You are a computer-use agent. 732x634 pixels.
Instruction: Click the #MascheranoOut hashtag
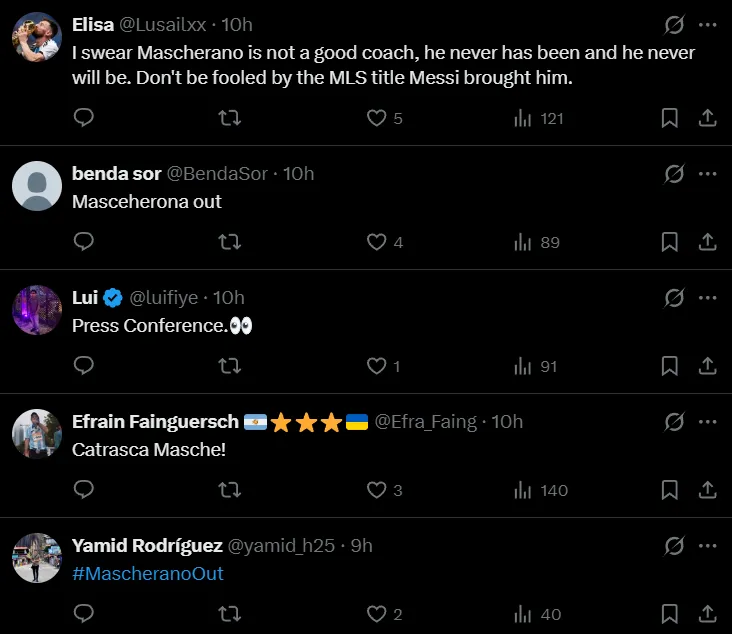click(x=148, y=574)
